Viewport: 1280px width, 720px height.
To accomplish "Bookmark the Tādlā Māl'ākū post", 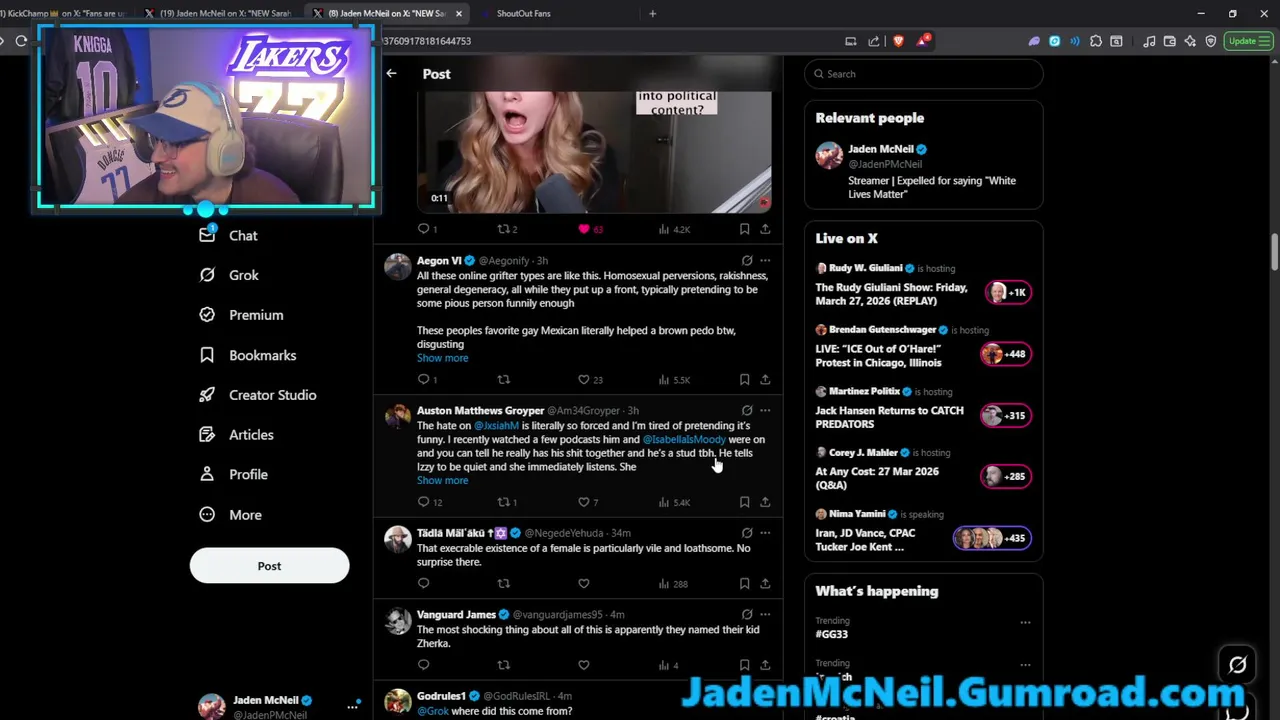I will pos(744,583).
